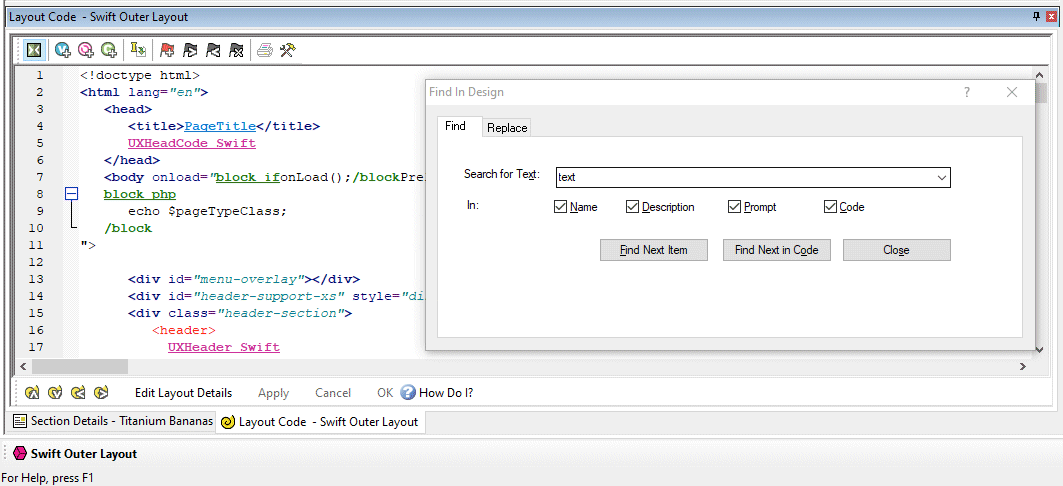Click the PageTitle link on line 4
Screen dimensions: 1063x486
point(220,126)
